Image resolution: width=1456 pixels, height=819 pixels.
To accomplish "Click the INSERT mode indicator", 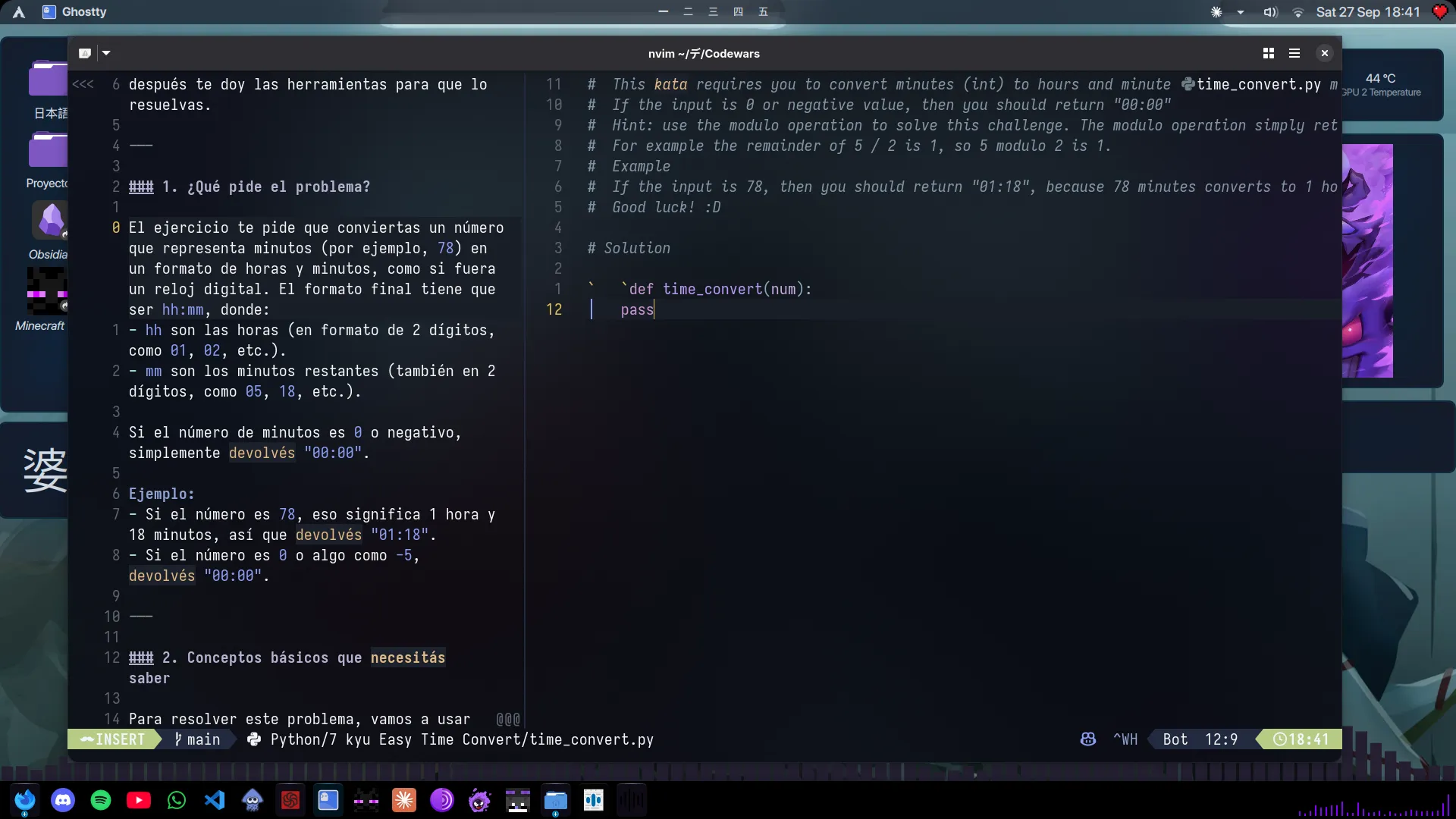I will click(112, 739).
